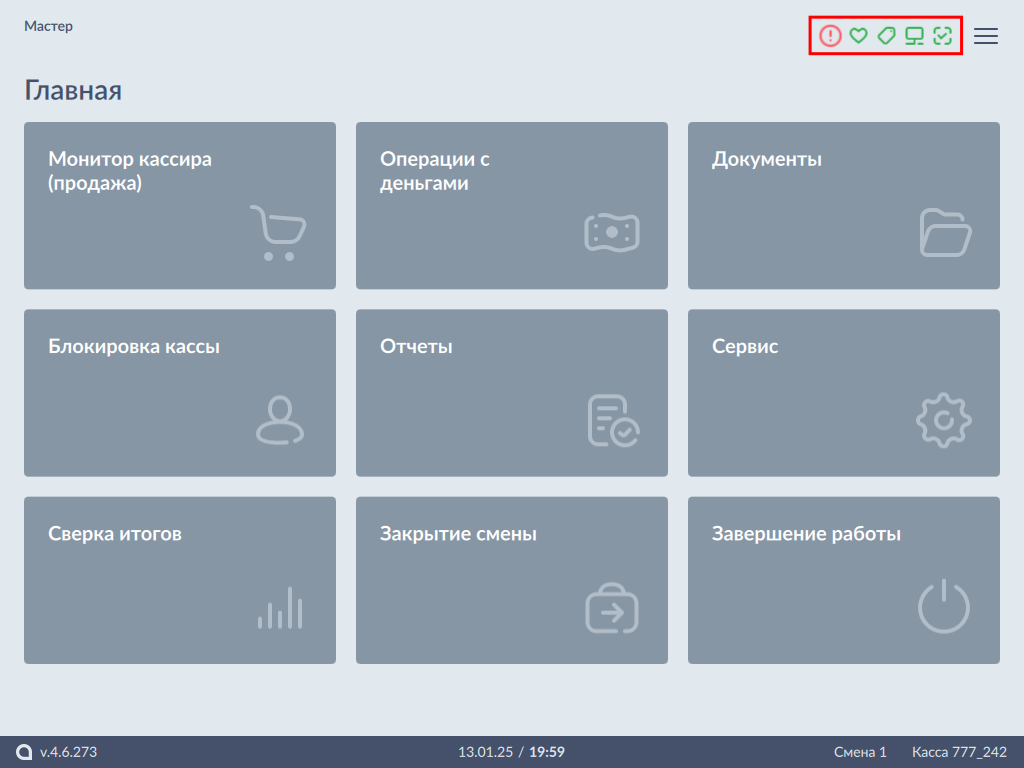Click the Смена 1 label in footer
Screen dimensions: 1024x768
coord(860,752)
